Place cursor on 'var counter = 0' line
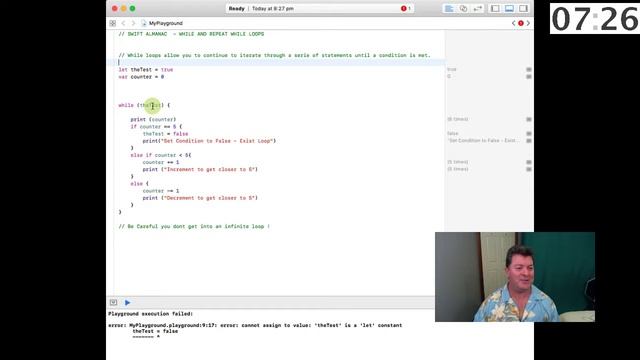Screen dimensions: 640x360 click(x=141, y=77)
